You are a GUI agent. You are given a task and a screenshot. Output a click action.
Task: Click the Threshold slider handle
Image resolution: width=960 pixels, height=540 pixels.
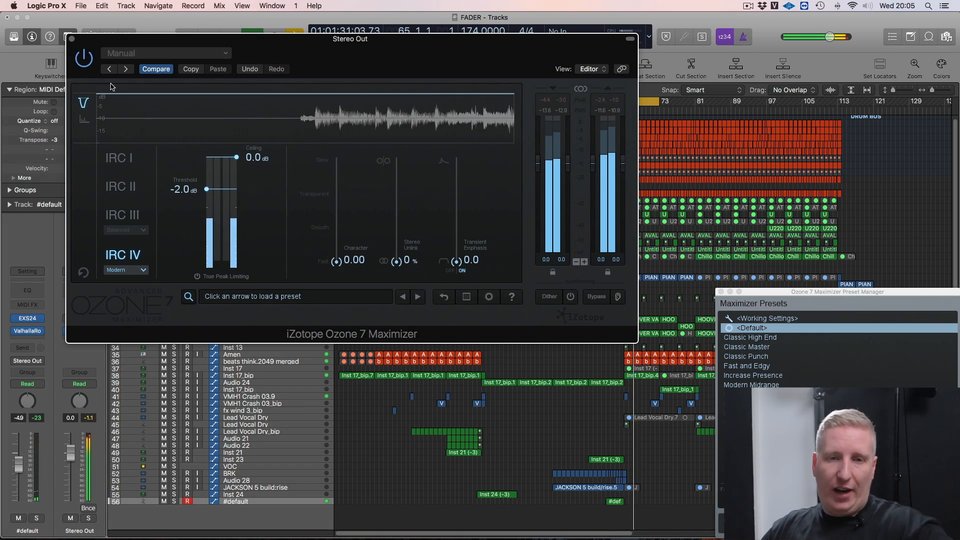[x=207, y=189]
